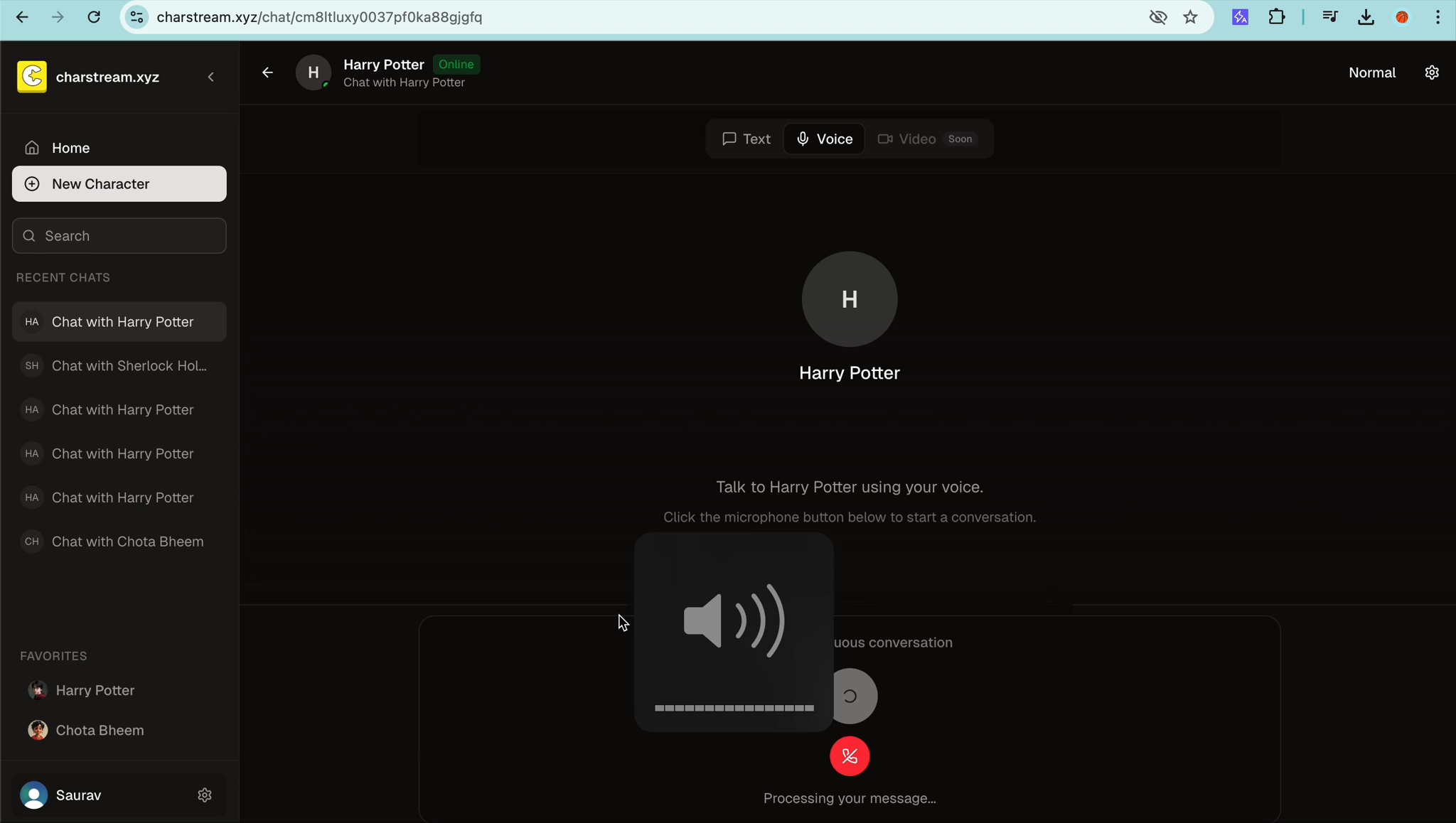Click the Soon badge next to Video
The width and height of the screenshot is (1456, 823).
click(960, 139)
